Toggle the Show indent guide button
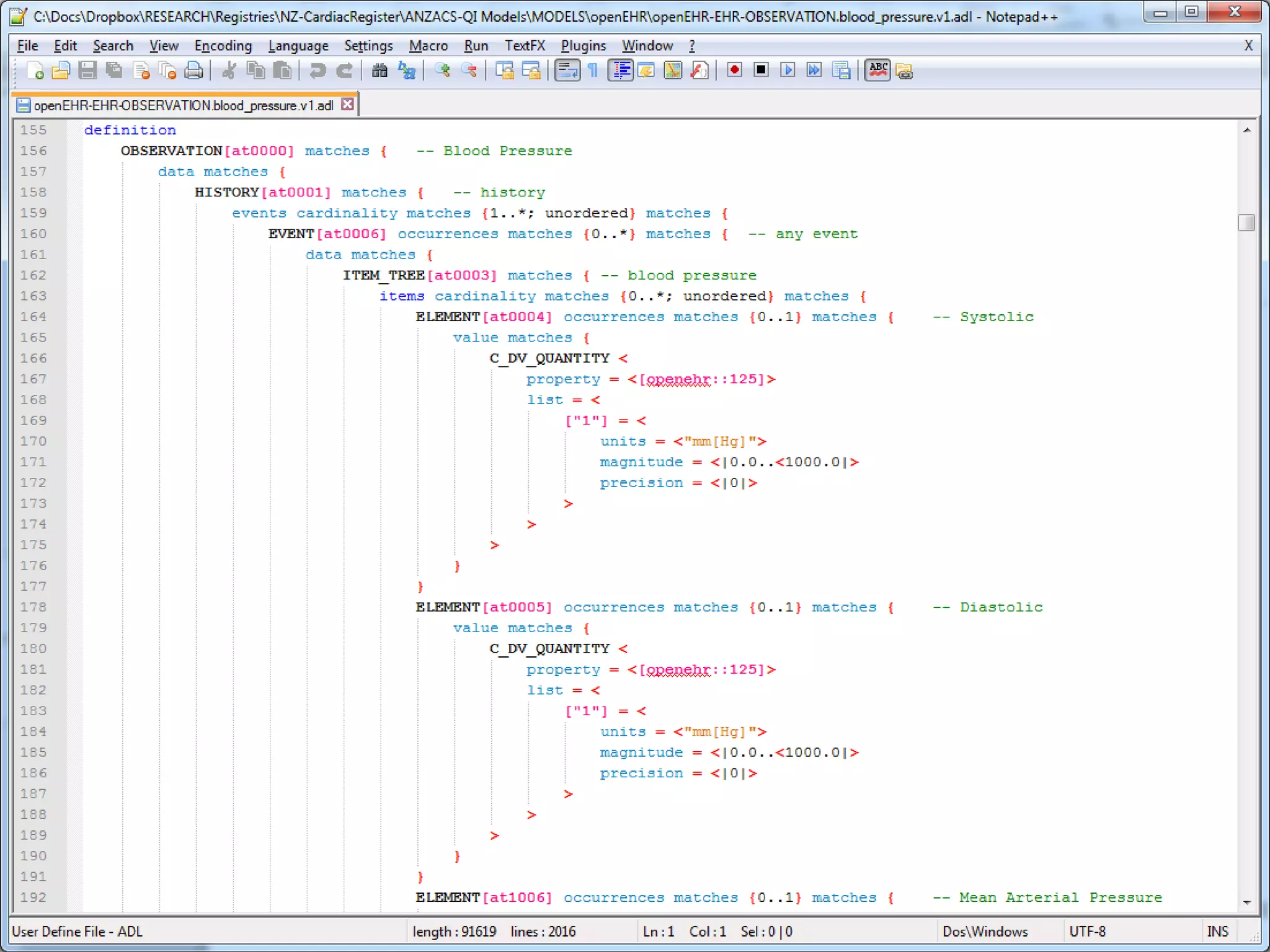 621,71
